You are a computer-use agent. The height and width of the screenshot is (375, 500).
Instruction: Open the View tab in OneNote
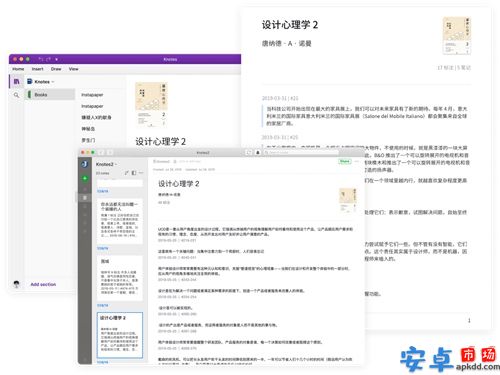(x=74, y=69)
